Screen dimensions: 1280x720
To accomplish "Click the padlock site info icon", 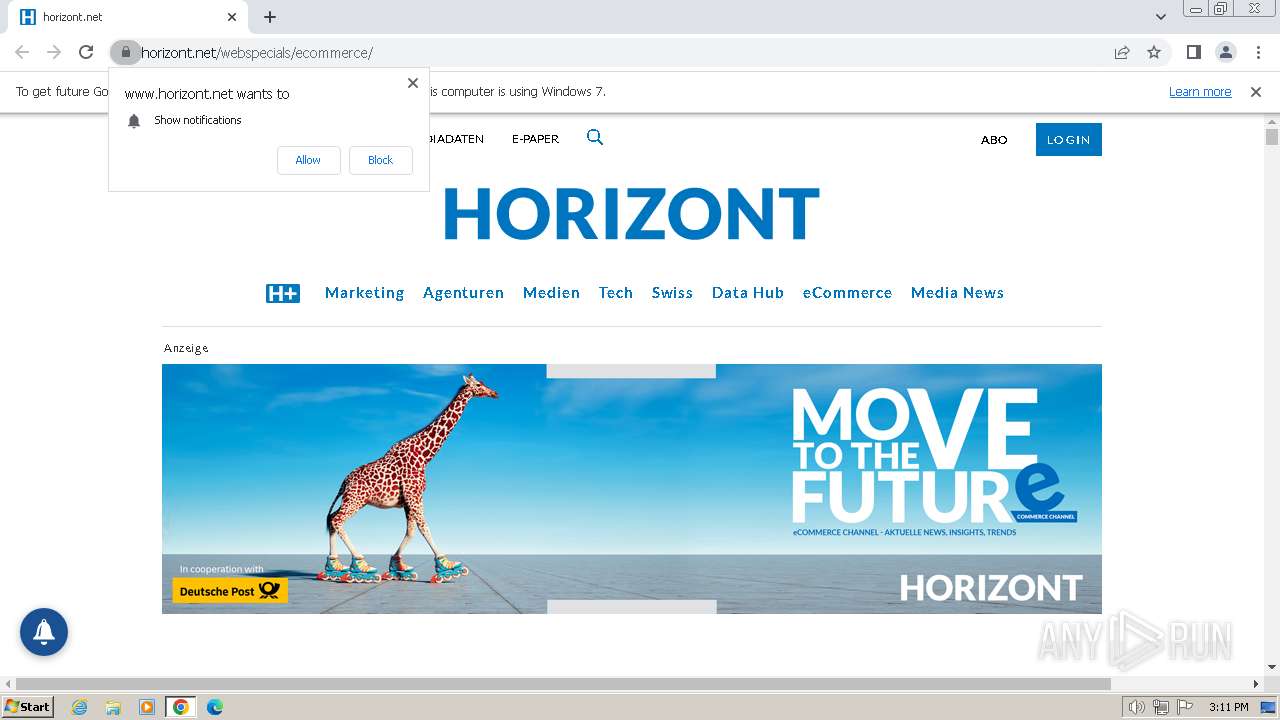I will coord(125,52).
